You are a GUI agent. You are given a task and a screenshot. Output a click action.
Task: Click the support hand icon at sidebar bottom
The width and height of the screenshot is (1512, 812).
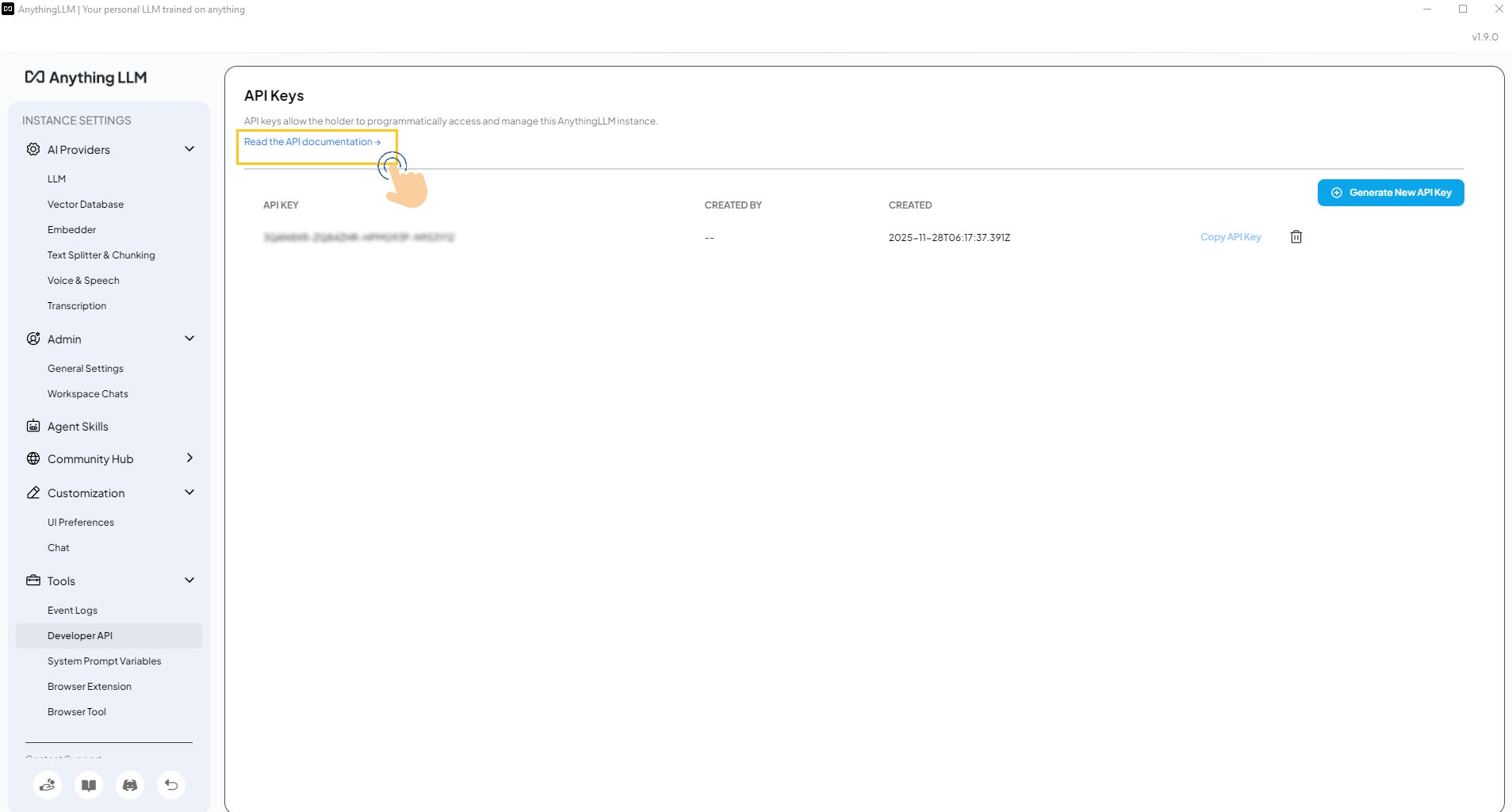click(x=47, y=785)
